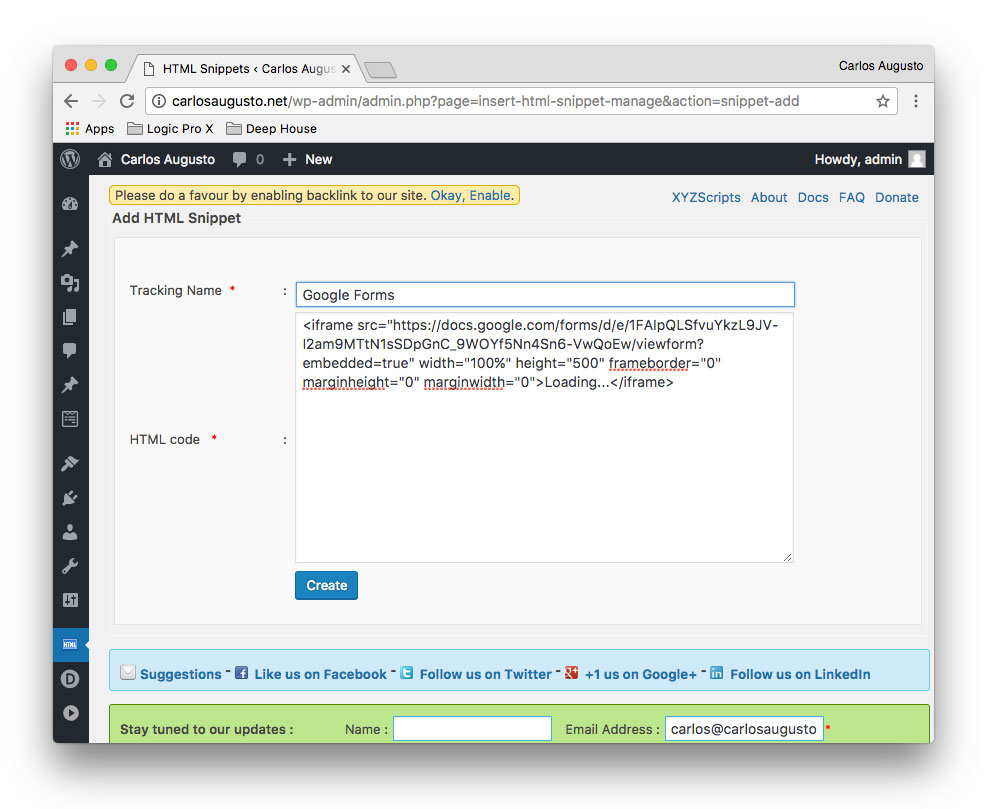This screenshot has width=993, height=809.
Task: Open the WordPress Dashboard sidebar icon
Action: pos(70,204)
